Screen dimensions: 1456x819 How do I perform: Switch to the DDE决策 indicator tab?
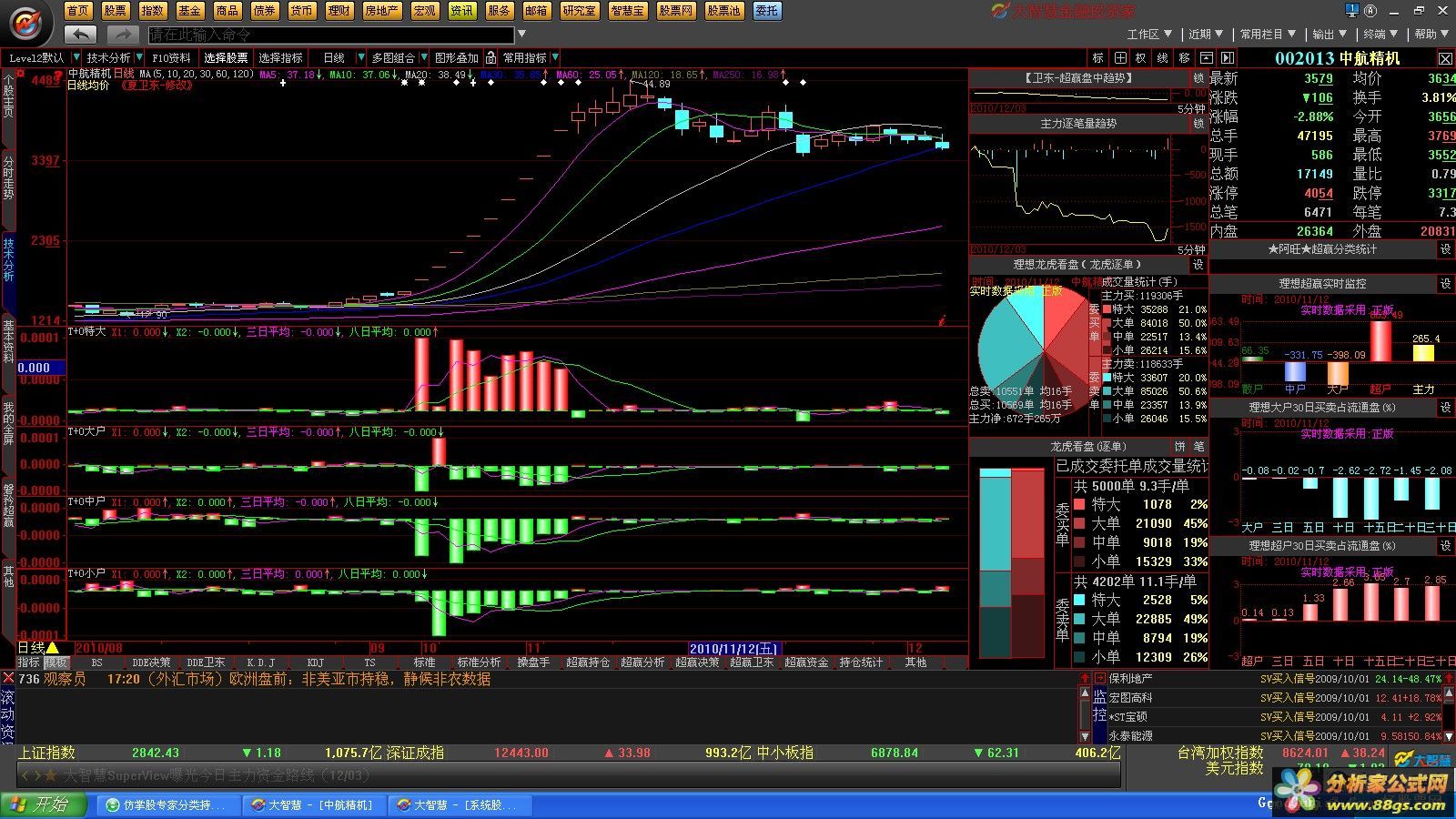coord(151,662)
